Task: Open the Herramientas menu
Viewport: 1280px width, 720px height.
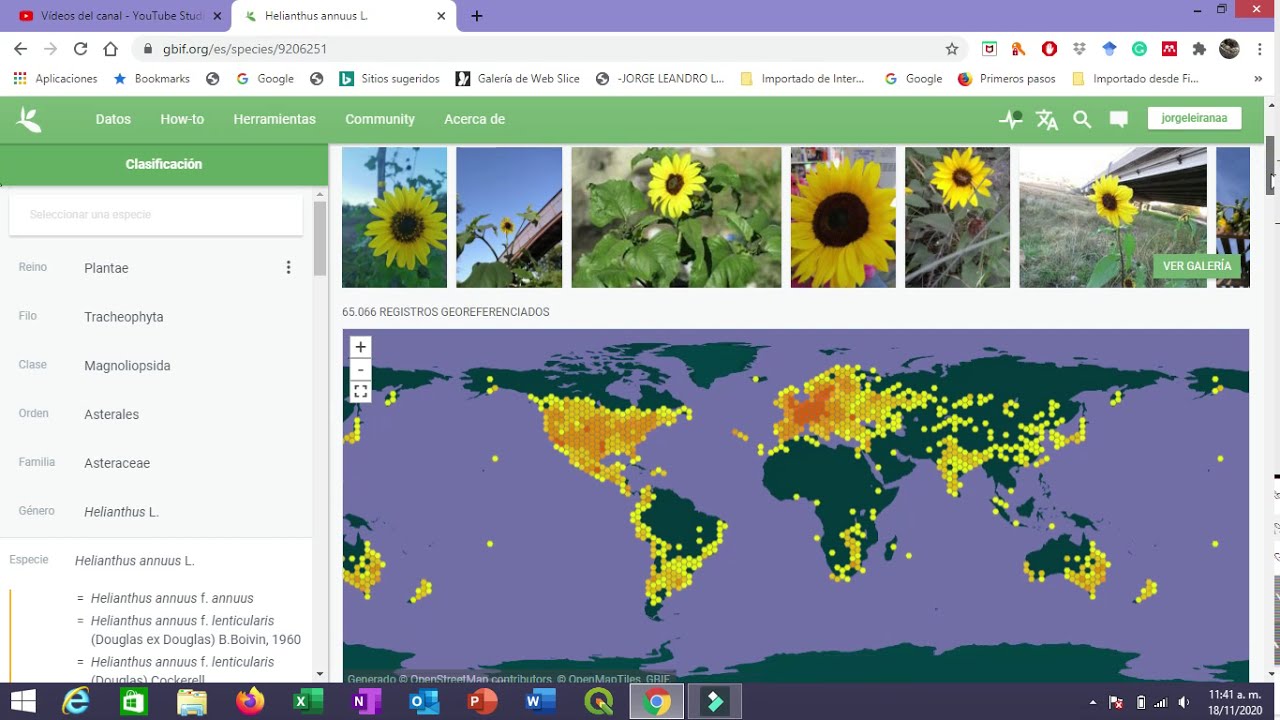Action: [x=275, y=119]
